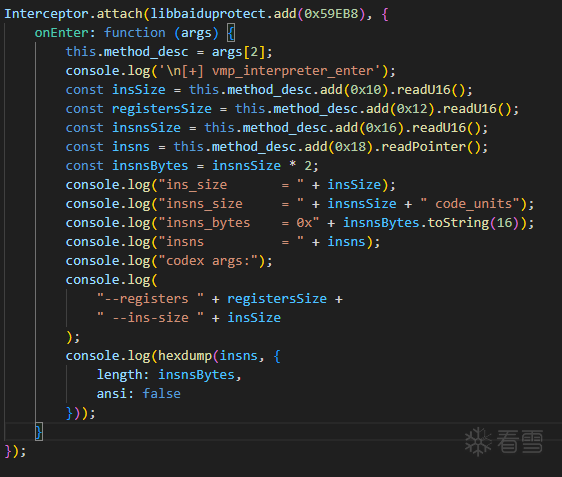Click 'insnsSize' in its const declaration
This screenshot has width=562, height=477.
(x=146, y=128)
